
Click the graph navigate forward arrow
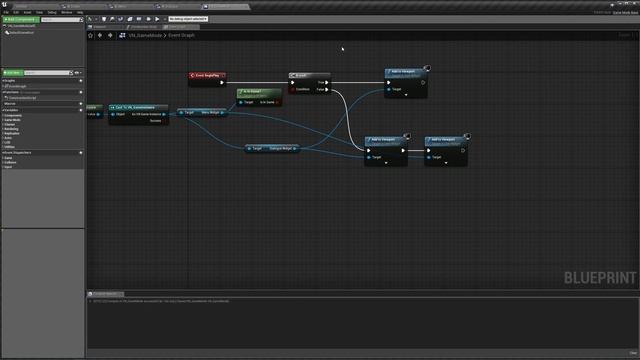coord(110,36)
